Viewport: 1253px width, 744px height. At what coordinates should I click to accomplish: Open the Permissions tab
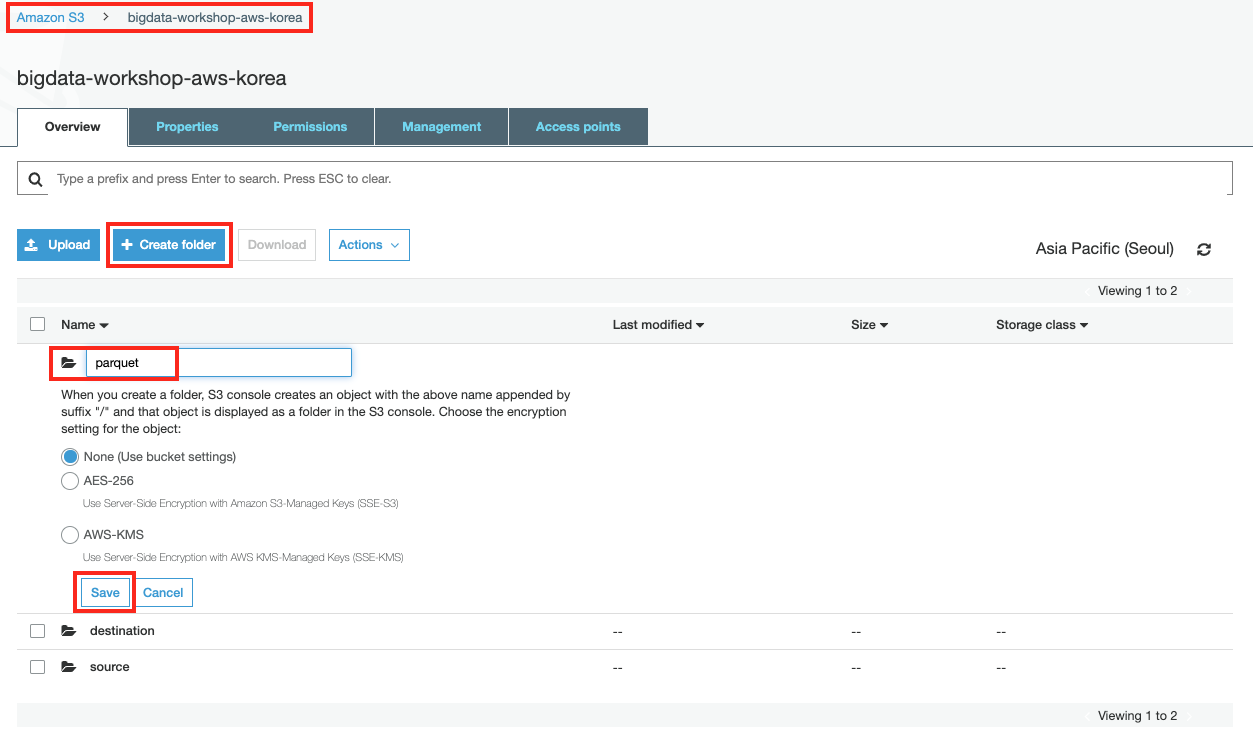(310, 127)
